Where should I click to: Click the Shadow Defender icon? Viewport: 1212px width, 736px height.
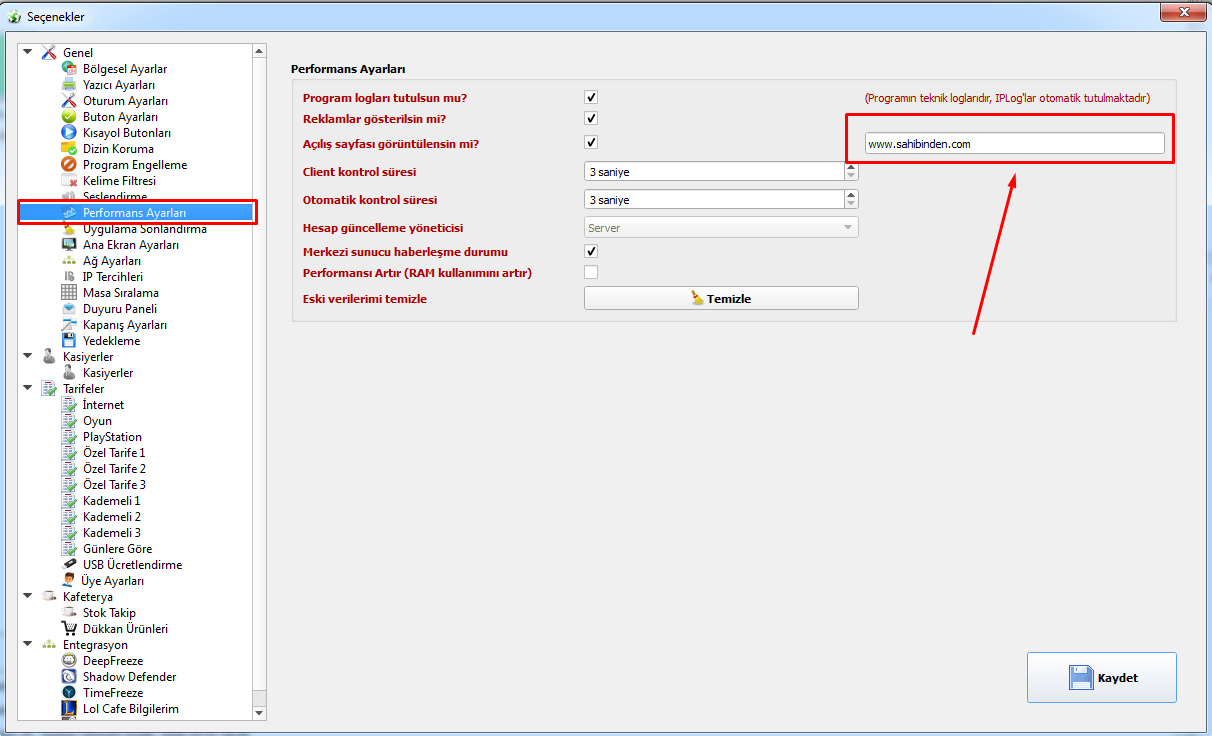[69, 677]
